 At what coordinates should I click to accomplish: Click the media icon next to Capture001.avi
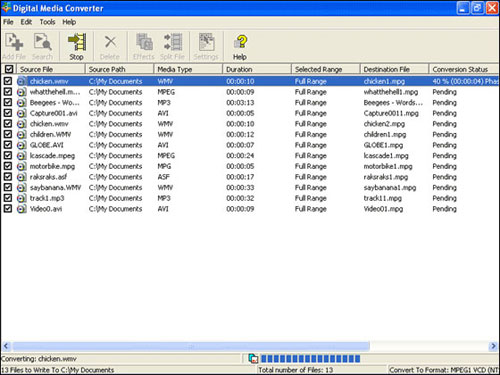click(x=22, y=113)
